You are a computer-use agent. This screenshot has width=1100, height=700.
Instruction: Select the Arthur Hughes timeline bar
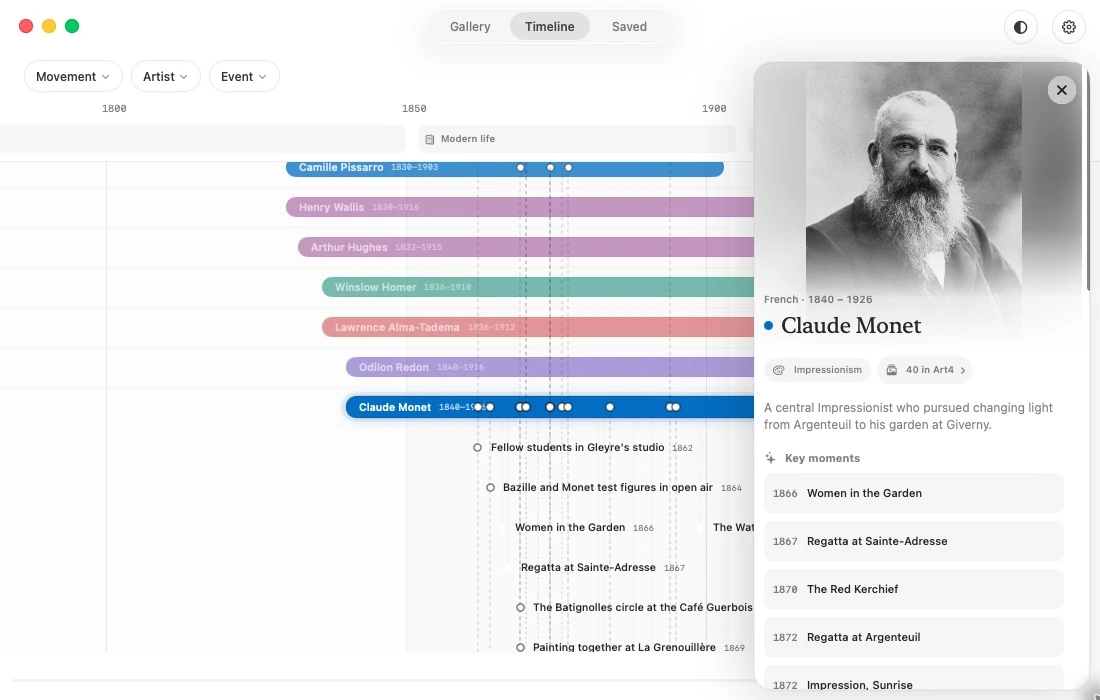click(x=526, y=247)
